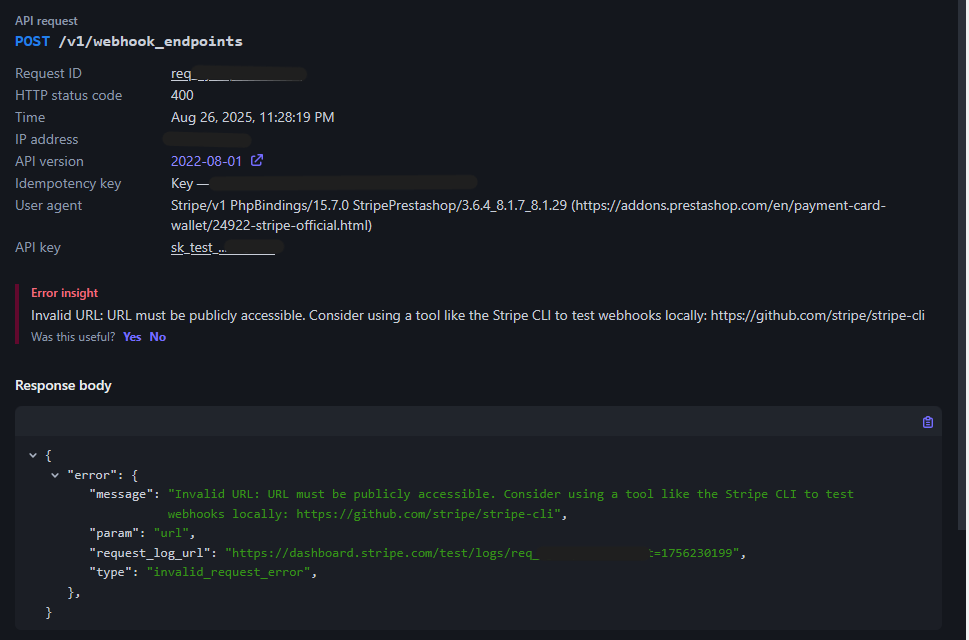This screenshot has width=969, height=640.
Task: Mark error insight as useful with Yes
Action: click(132, 337)
